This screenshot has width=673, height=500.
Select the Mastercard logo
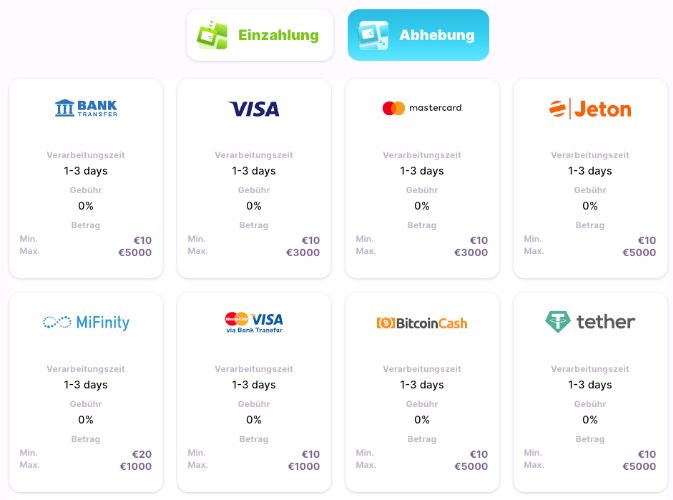click(422, 108)
